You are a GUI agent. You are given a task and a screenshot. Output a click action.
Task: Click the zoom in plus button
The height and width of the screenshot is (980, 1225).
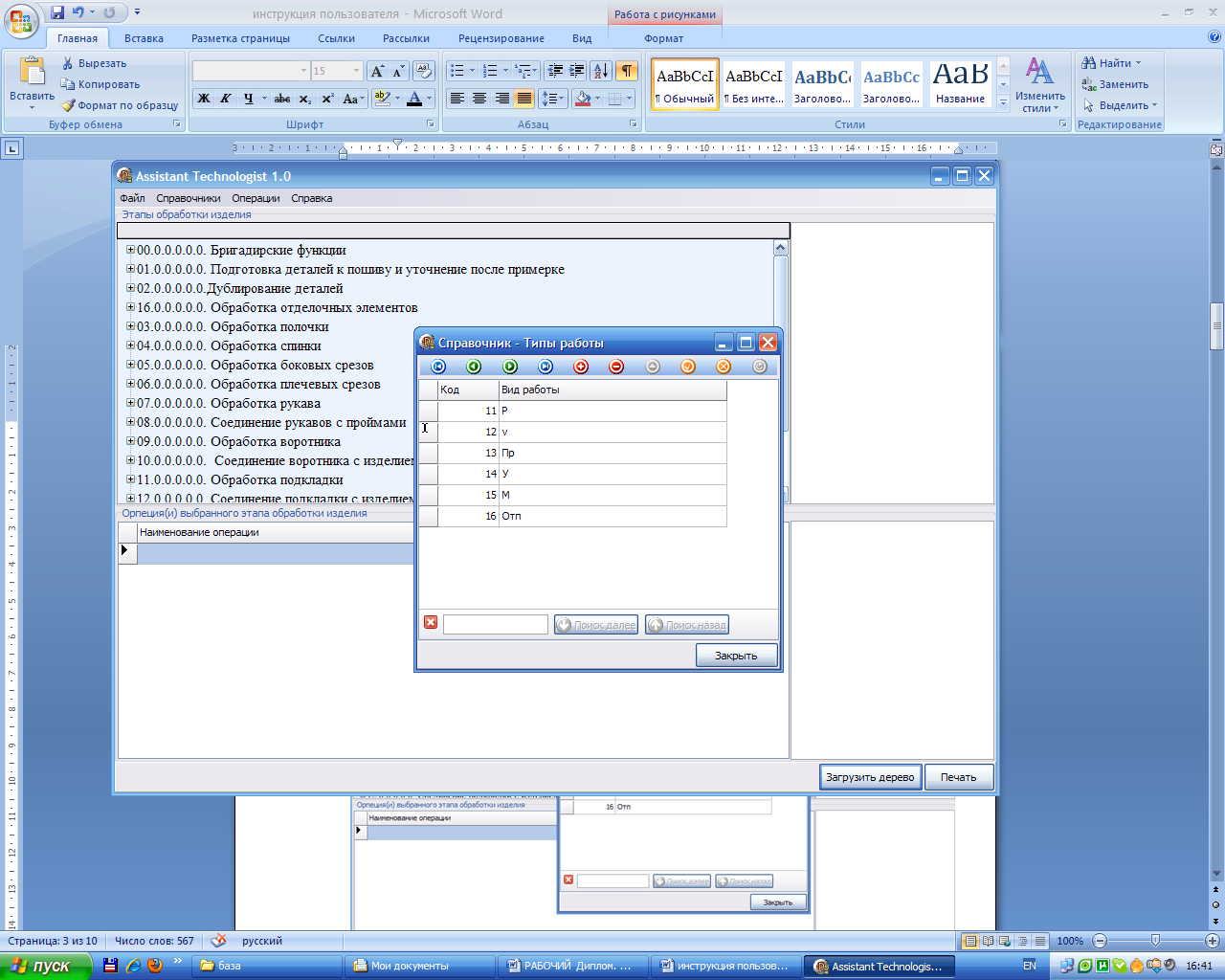pos(1213,941)
